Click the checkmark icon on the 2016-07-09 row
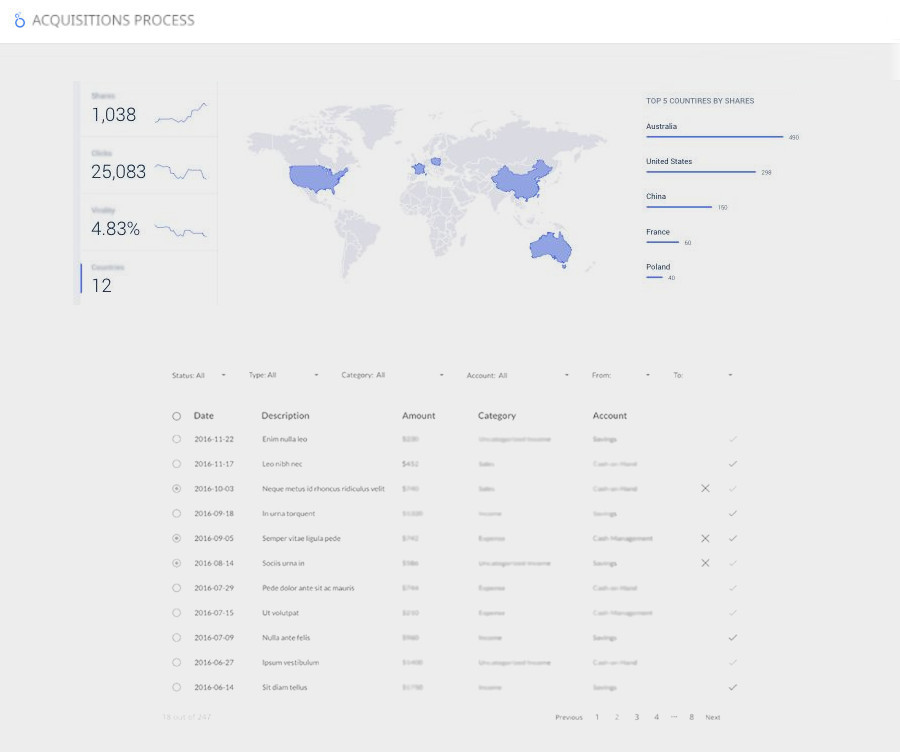This screenshot has width=900, height=752. [x=733, y=637]
